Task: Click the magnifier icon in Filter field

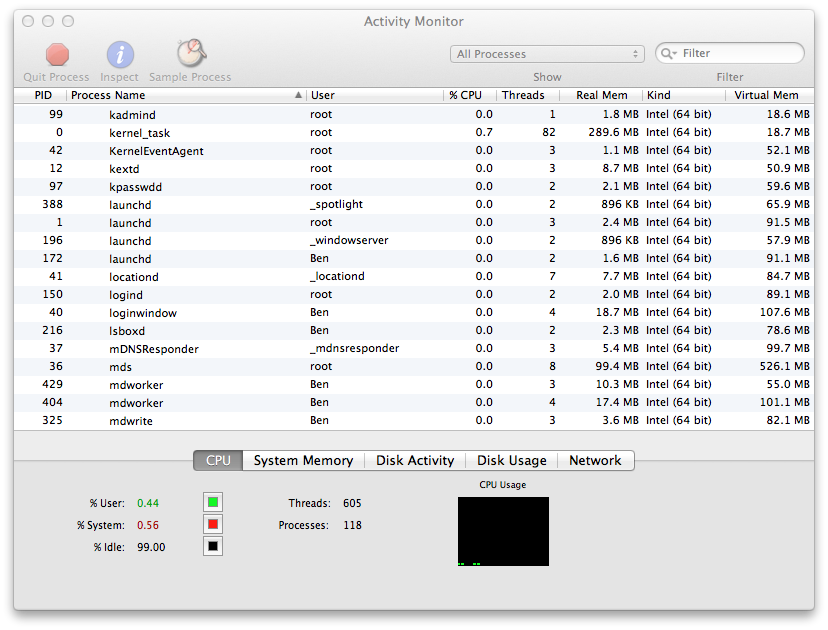Action: [x=668, y=53]
